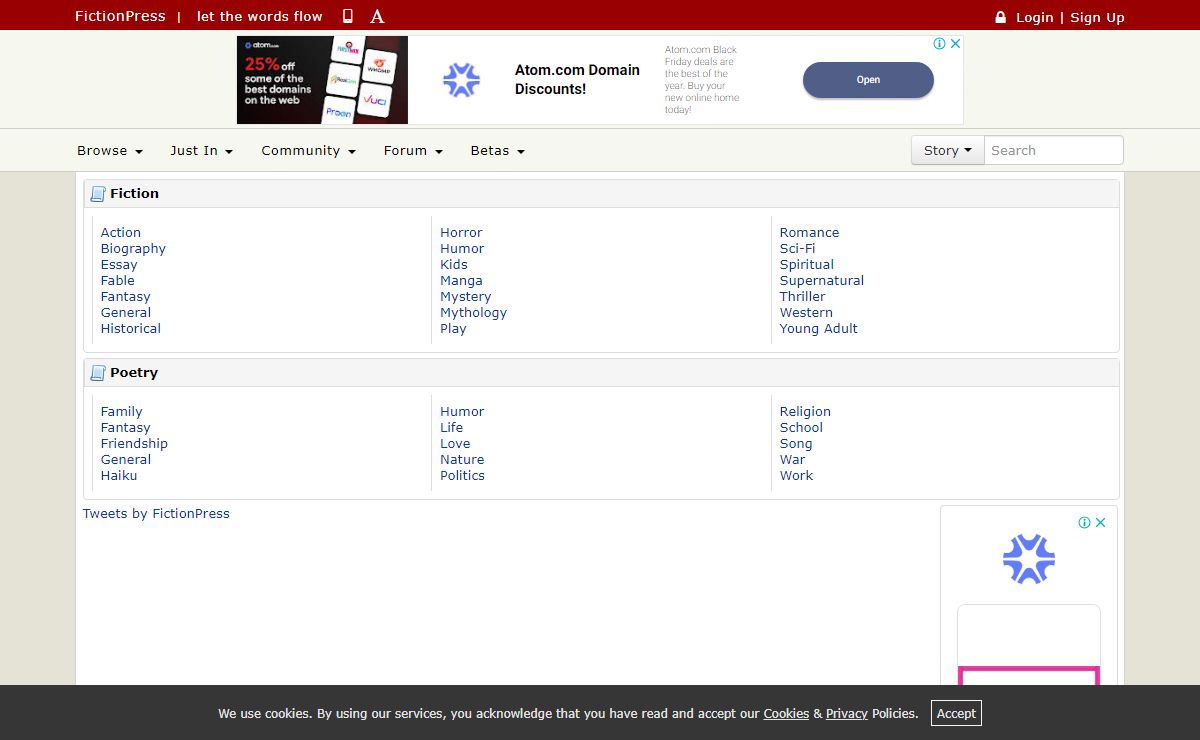Click the Sign Up link
The image size is (1200, 740).
(1097, 17)
